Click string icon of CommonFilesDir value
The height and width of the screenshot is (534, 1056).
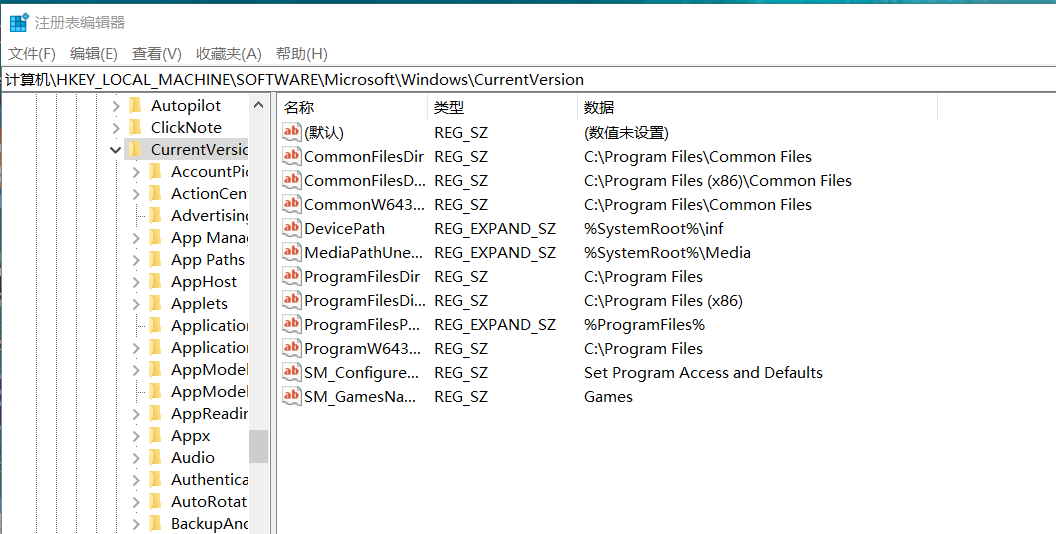click(x=292, y=156)
